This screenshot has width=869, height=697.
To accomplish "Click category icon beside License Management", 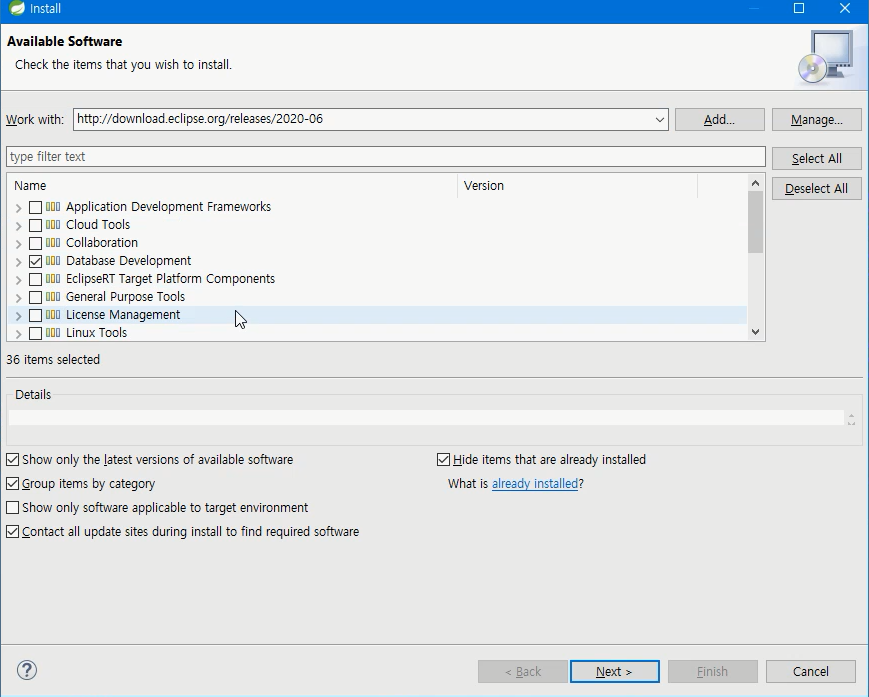I will pos(53,315).
